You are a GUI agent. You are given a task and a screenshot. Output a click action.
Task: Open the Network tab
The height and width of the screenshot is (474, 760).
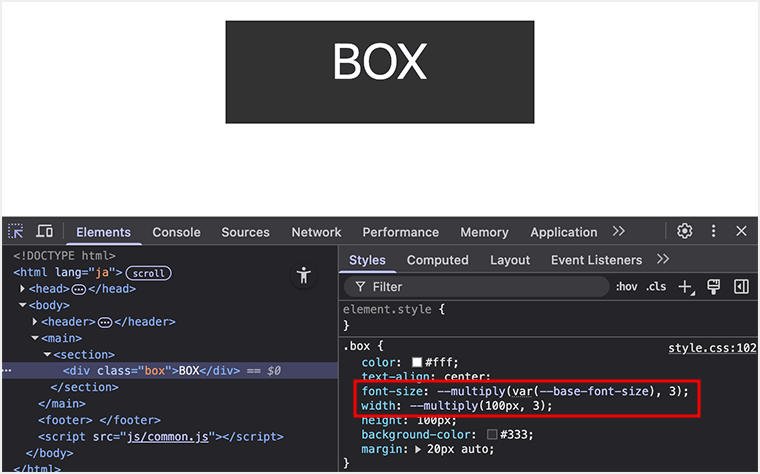coord(316,232)
